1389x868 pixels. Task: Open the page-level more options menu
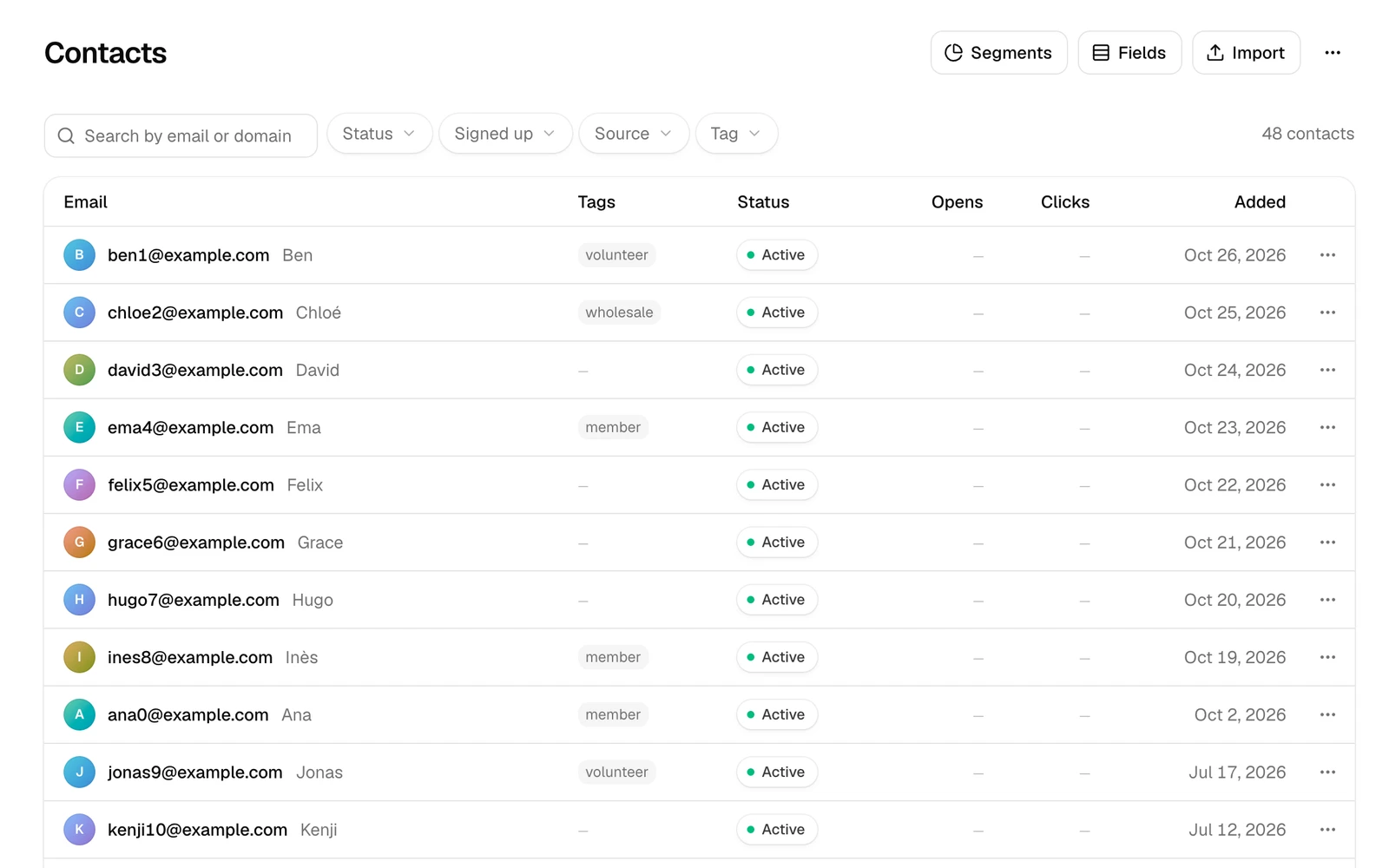coord(1333,53)
